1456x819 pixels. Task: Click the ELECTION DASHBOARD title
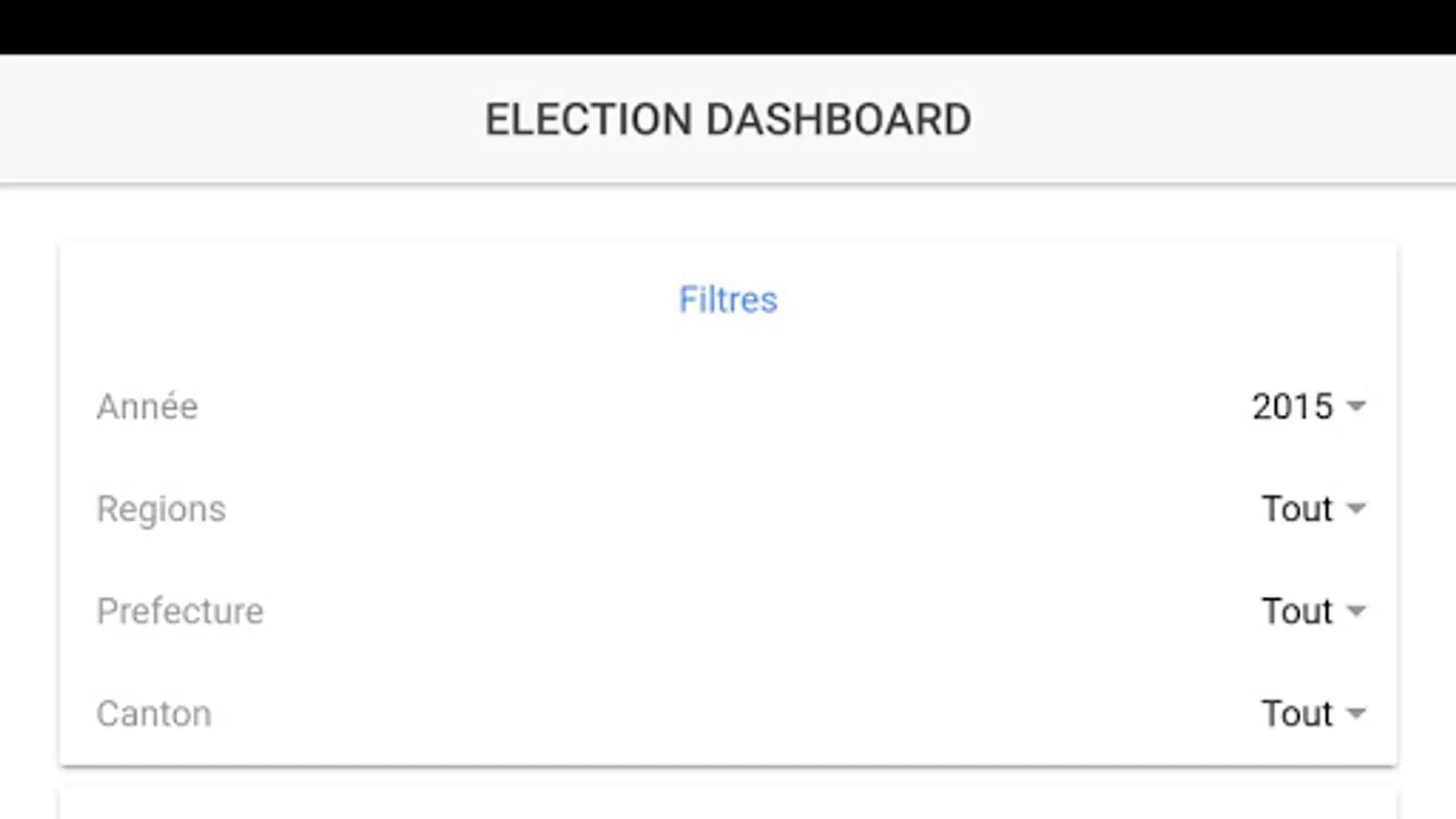click(728, 119)
